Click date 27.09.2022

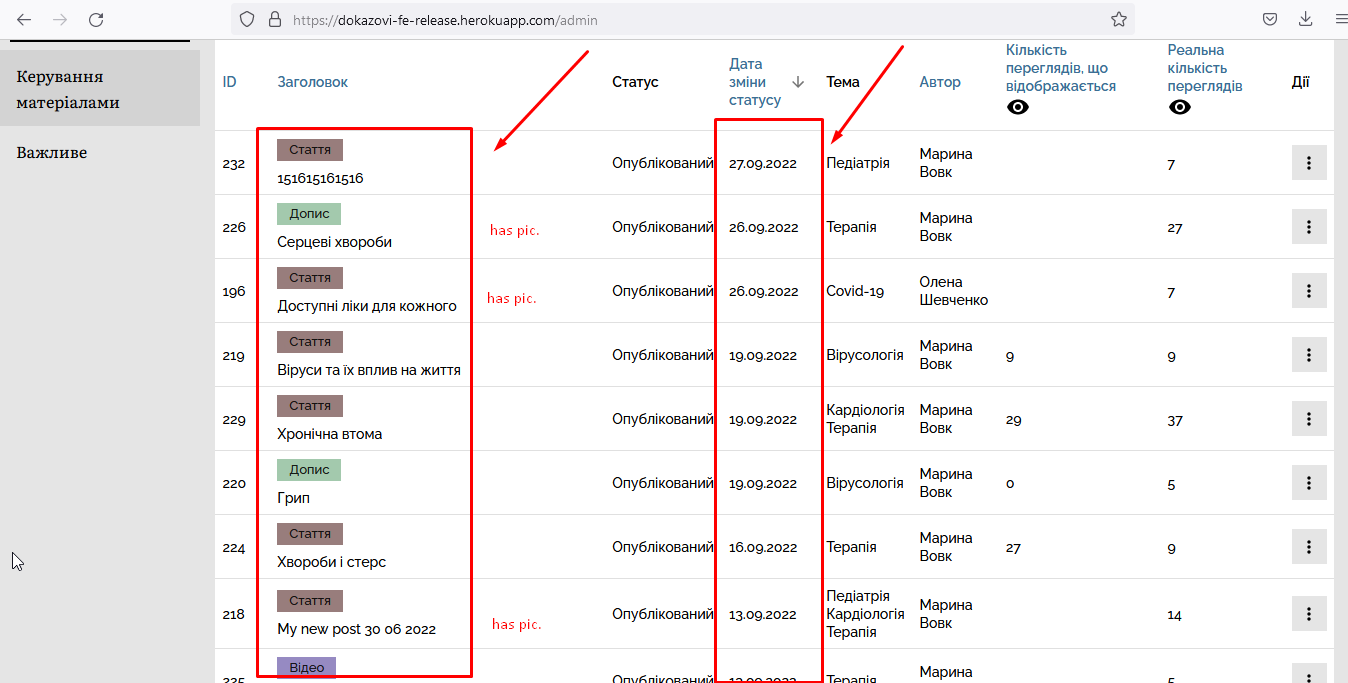point(763,163)
